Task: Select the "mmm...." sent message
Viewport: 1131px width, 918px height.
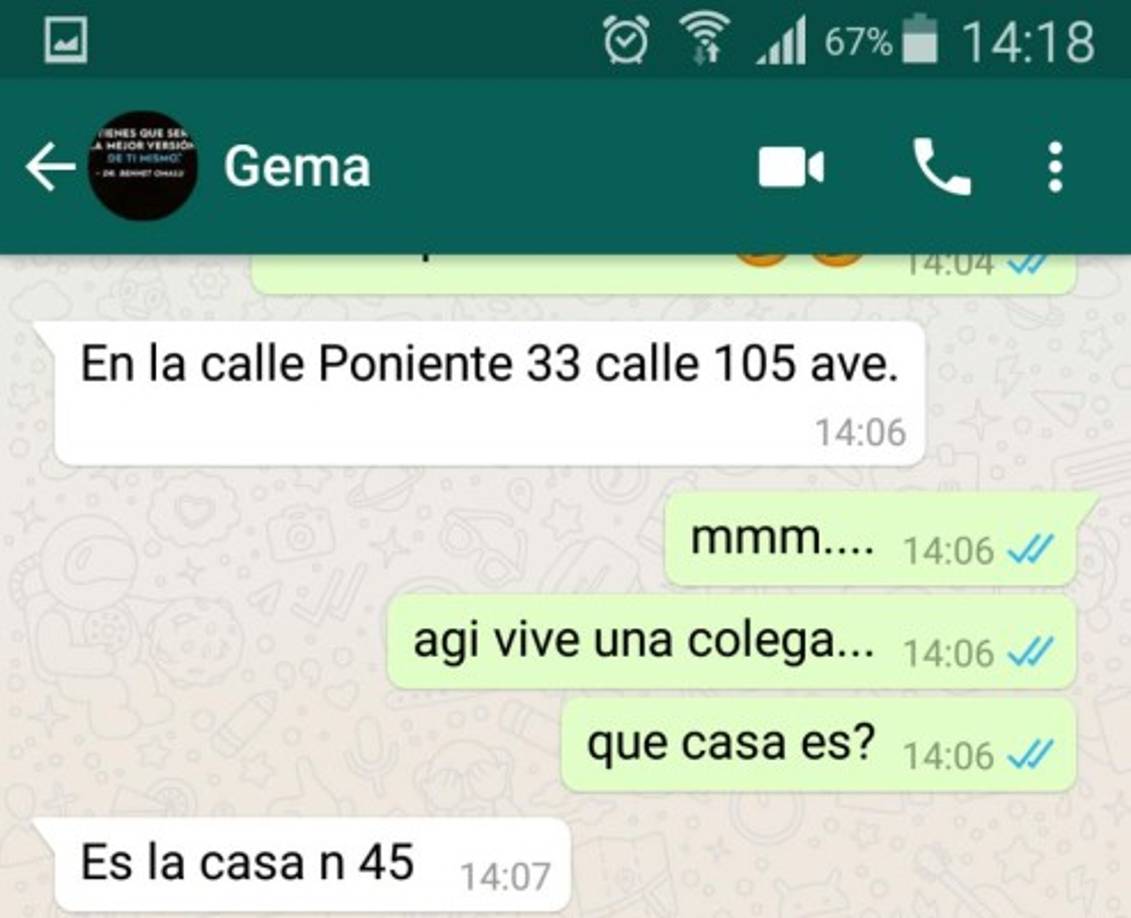Action: [x=870, y=539]
